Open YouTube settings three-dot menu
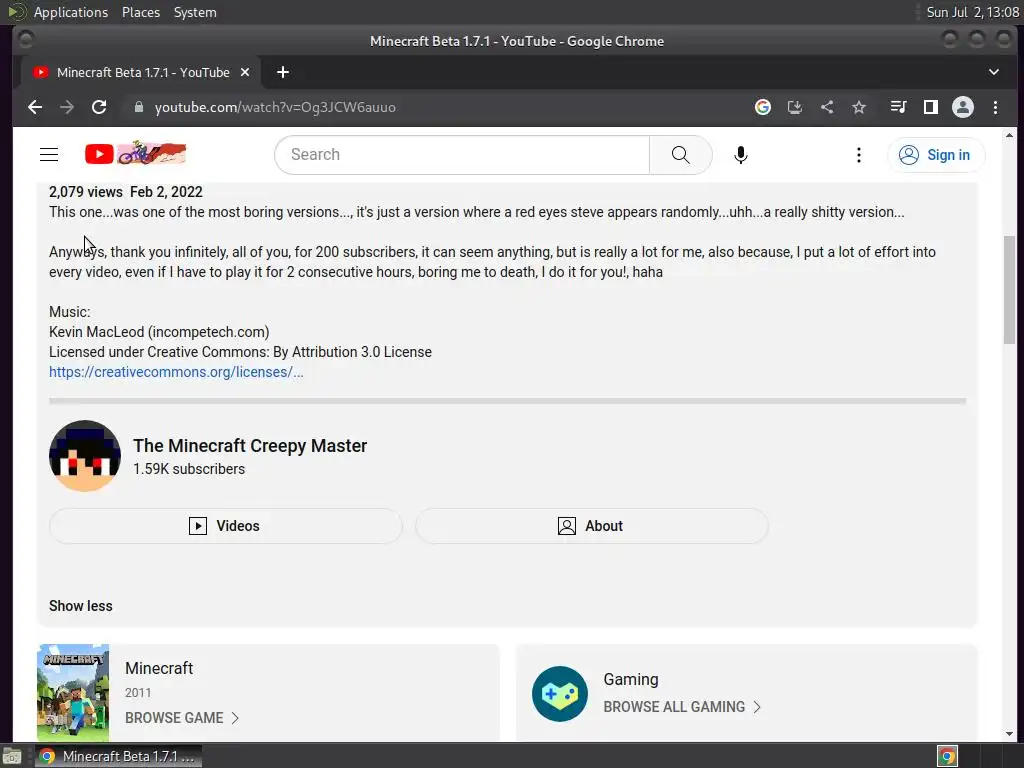Image resolution: width=1024 pixels, height=768 pixels. click(859, 155)
